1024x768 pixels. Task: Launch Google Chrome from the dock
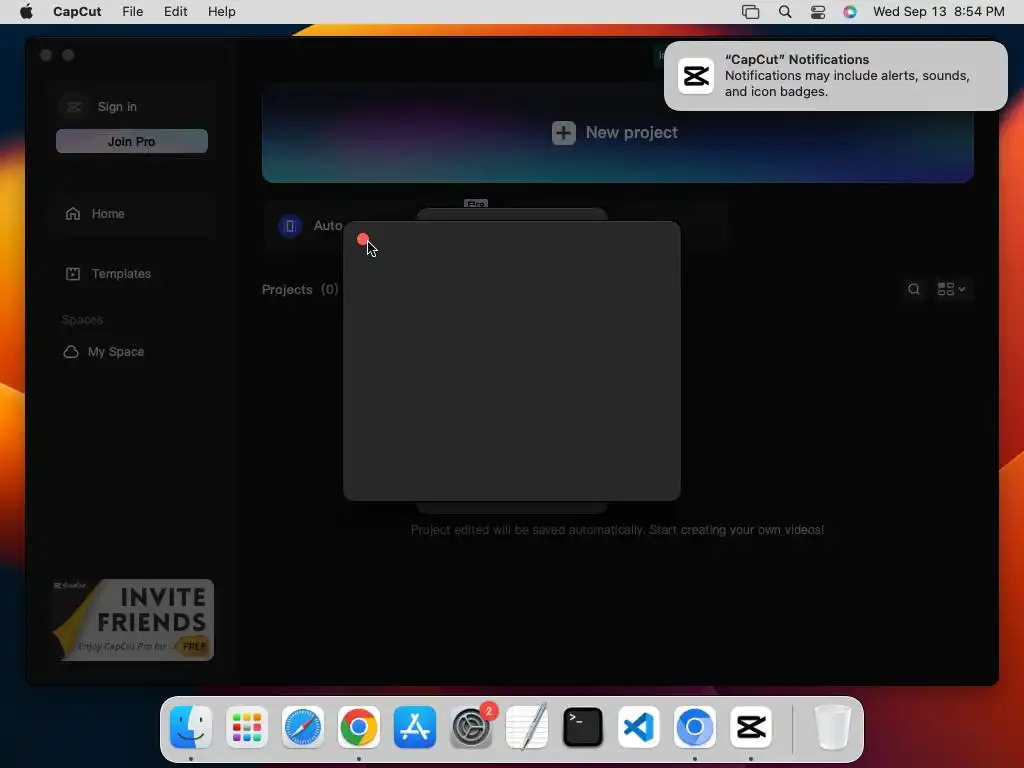[x=359, y=727]
